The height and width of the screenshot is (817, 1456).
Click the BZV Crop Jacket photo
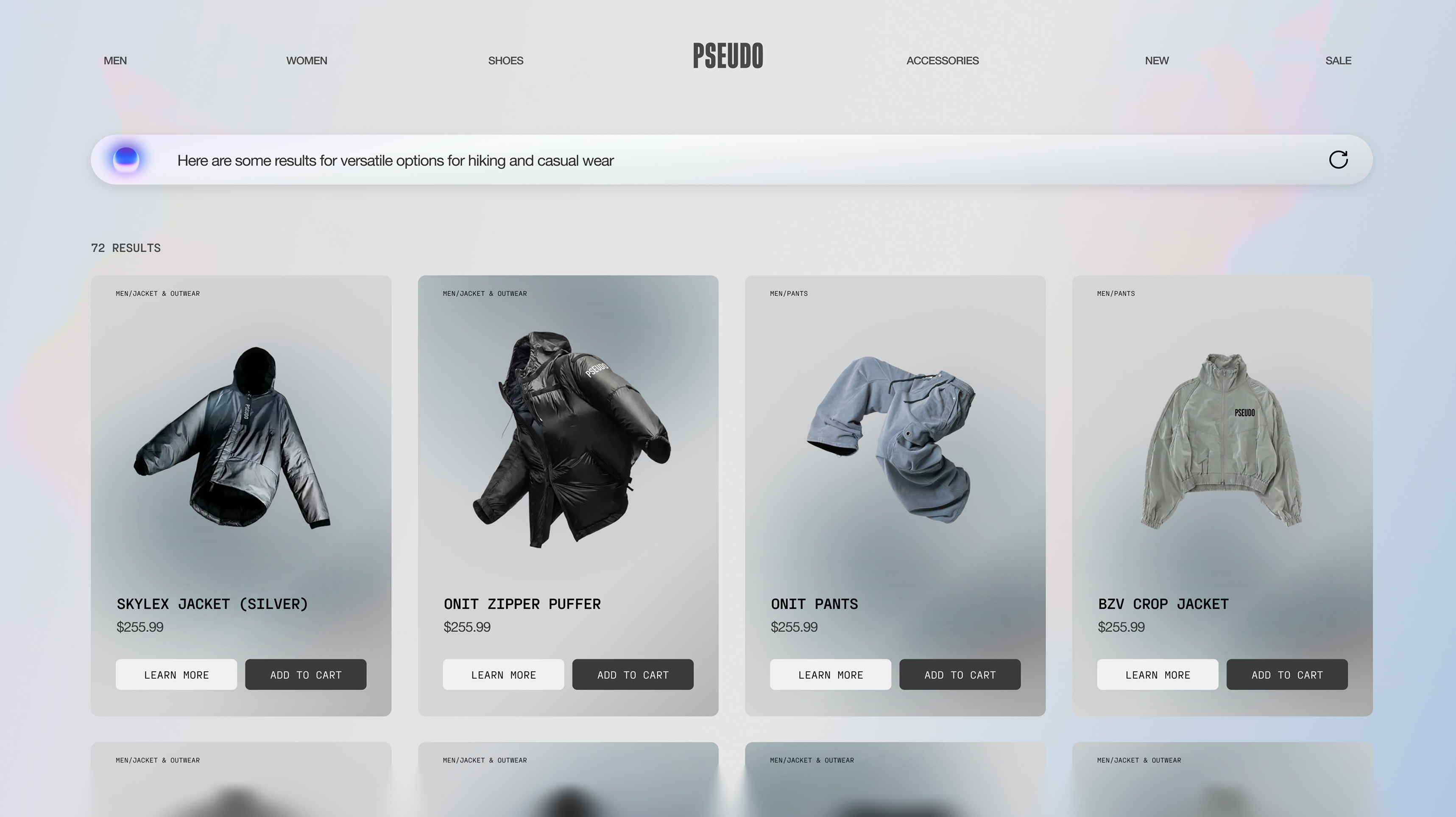(1222, 441)
